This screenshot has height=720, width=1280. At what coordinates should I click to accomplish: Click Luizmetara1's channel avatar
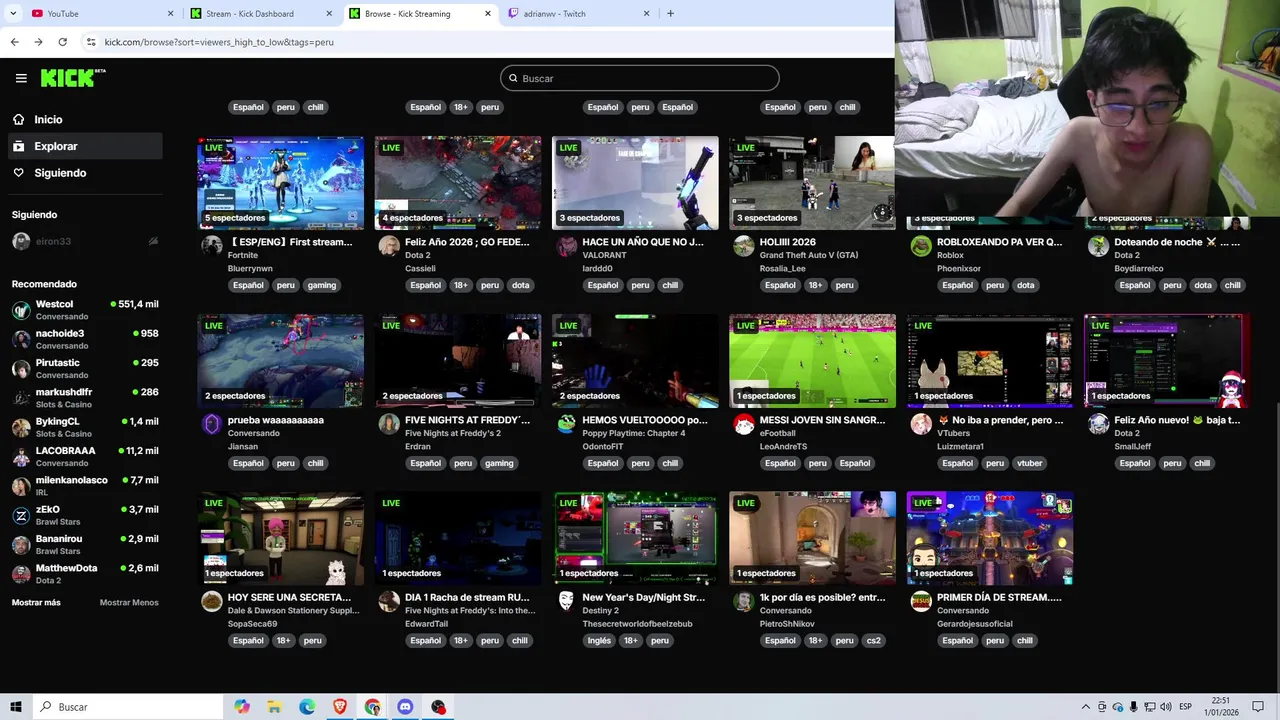point(921,424)
